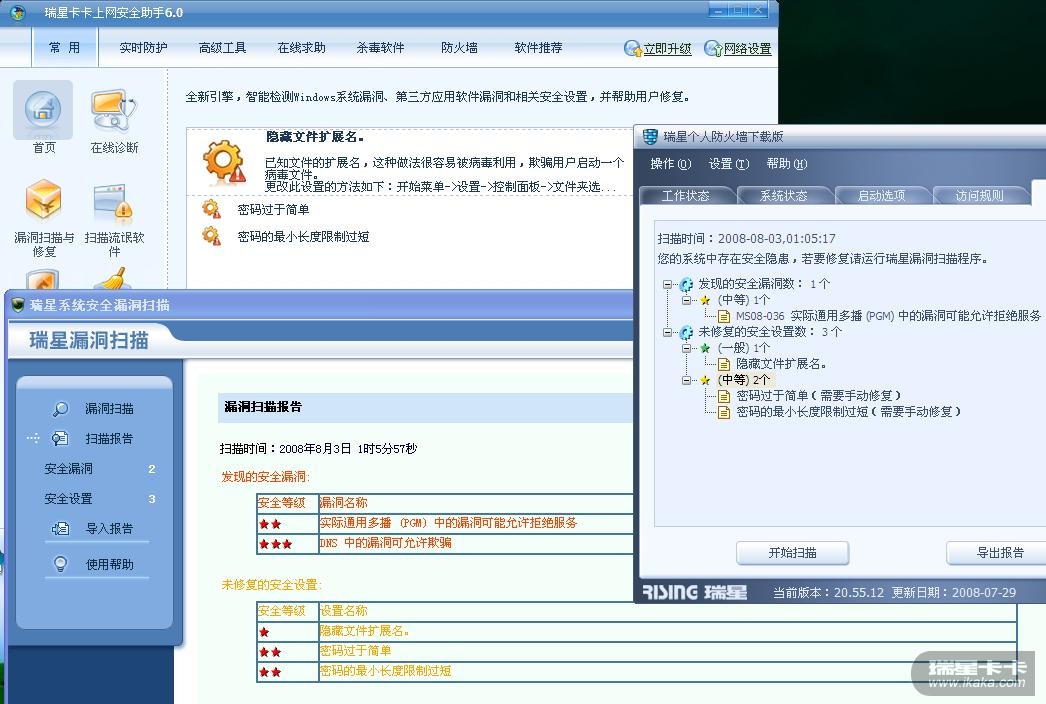Click large gear warning icon for 隐藏文件扩展名
Screen dimensions: 1046x704
pos(224,161)
